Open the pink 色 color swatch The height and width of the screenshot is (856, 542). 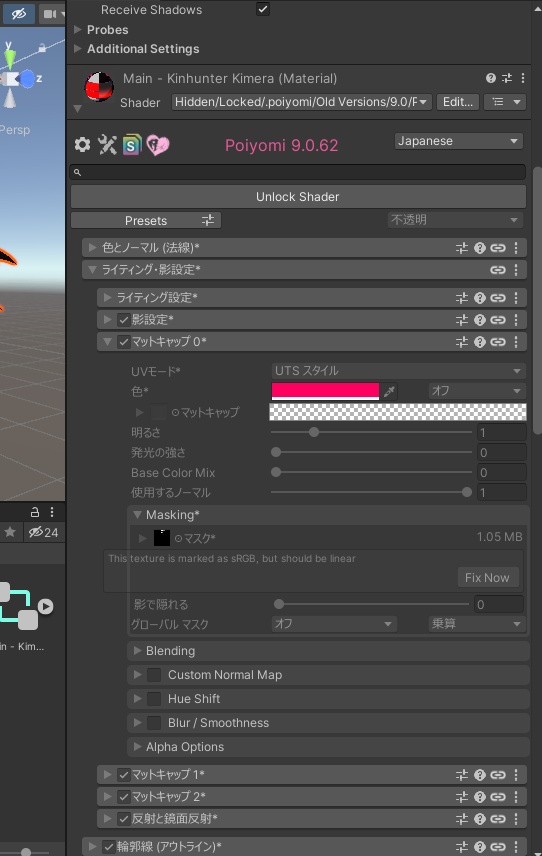click(325, 391)
